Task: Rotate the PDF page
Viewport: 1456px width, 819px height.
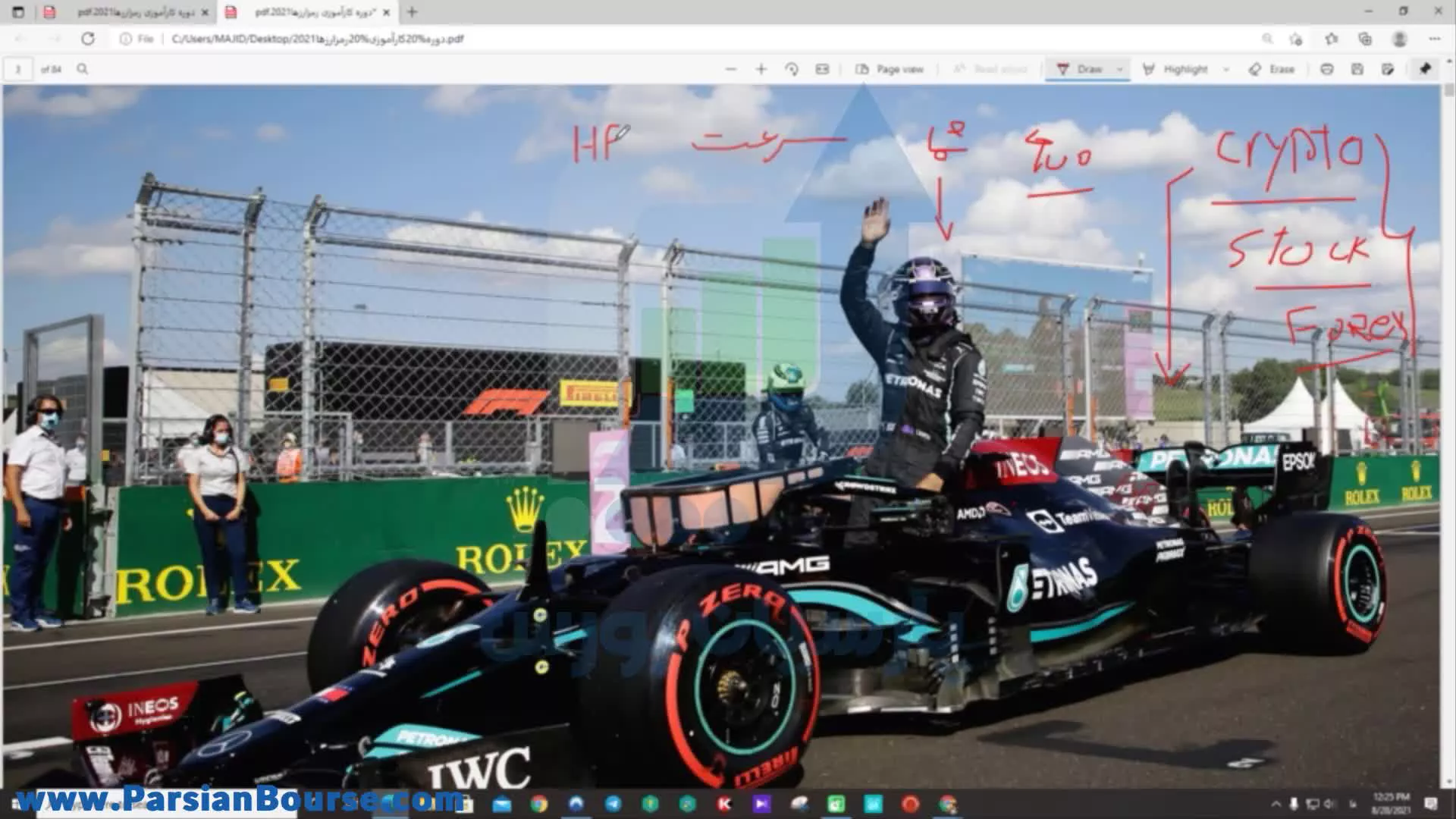Action: tap(792, 69)
